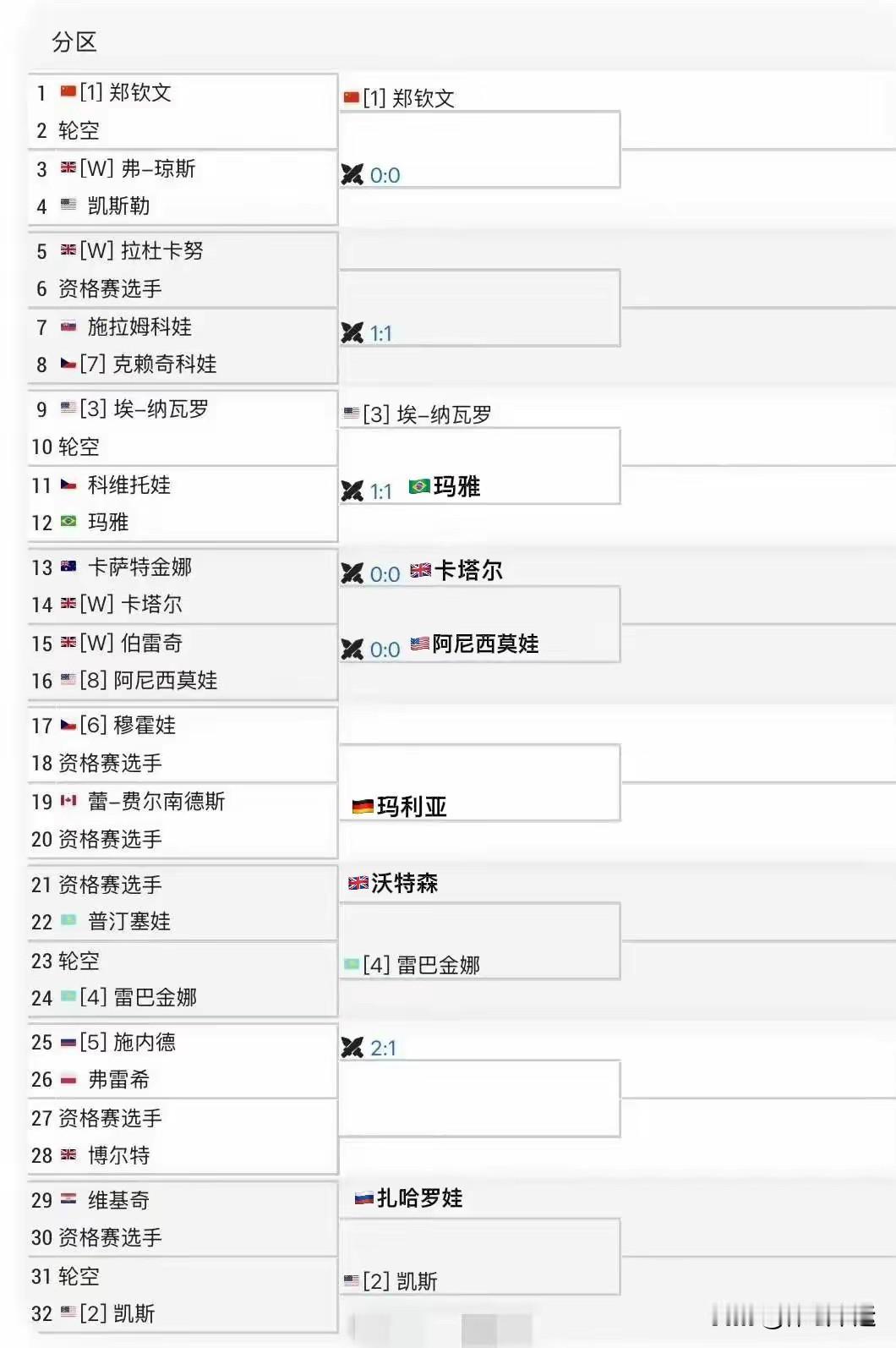Click the Canada flag beside 蕾-费尔南德斯
Image resolution: width=896 pixels, height=1348 pixels.
point(68,801)
